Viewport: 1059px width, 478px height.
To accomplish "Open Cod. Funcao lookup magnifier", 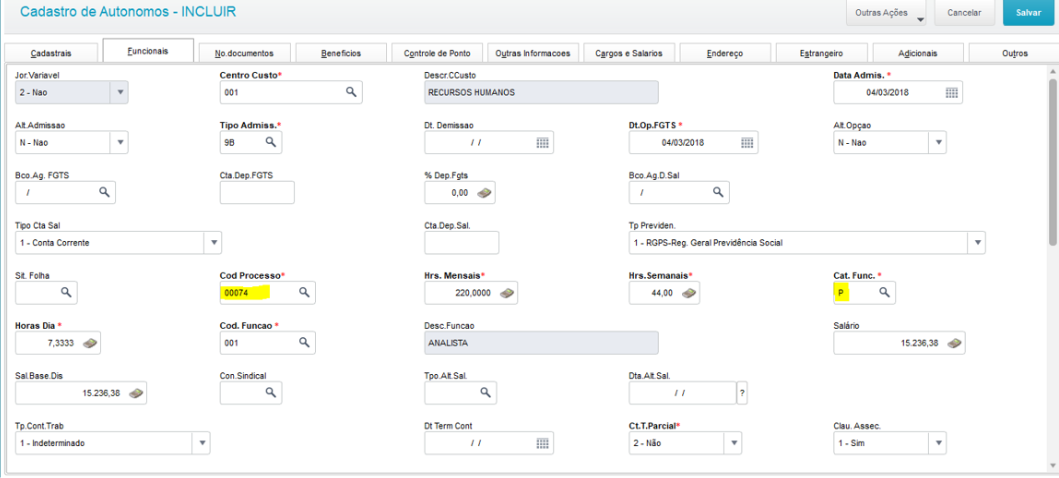I will coord(304,342).
